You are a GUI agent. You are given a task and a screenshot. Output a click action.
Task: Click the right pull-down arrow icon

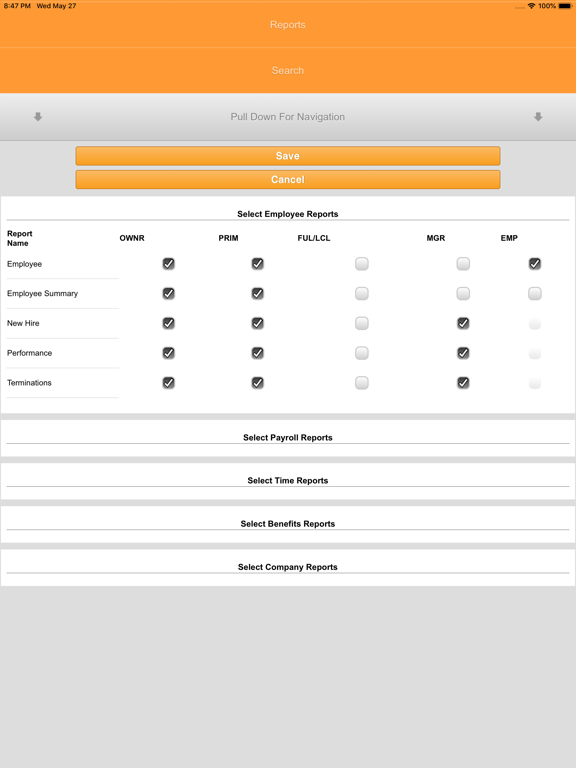tap(538, 117)
